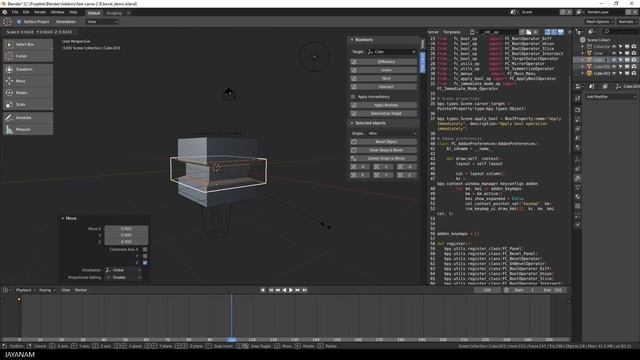Click the Union boolean button
The height and width of the screenshot is (360, 640).
pos(384,70)
